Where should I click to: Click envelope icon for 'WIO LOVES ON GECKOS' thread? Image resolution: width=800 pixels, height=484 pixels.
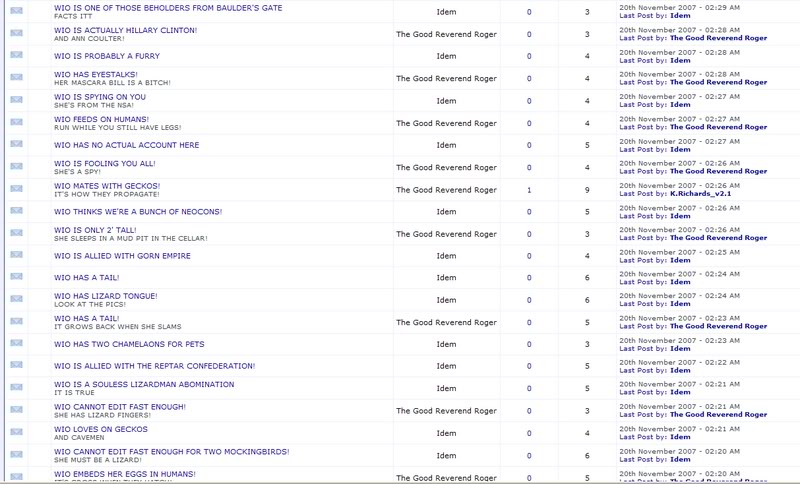coord(16,432)
